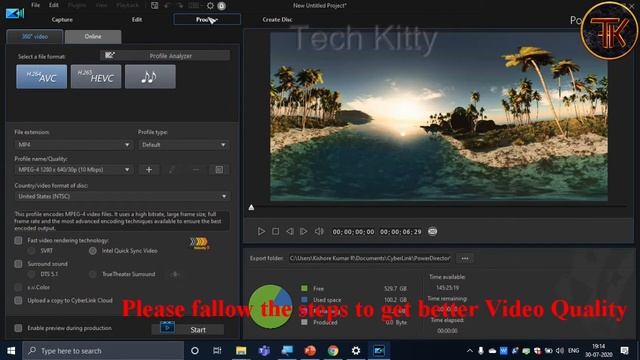The height and width of the screenshot is (360, 640).
Task: Check Upload a copy to CyberLink Cloud
Action: 18,300
